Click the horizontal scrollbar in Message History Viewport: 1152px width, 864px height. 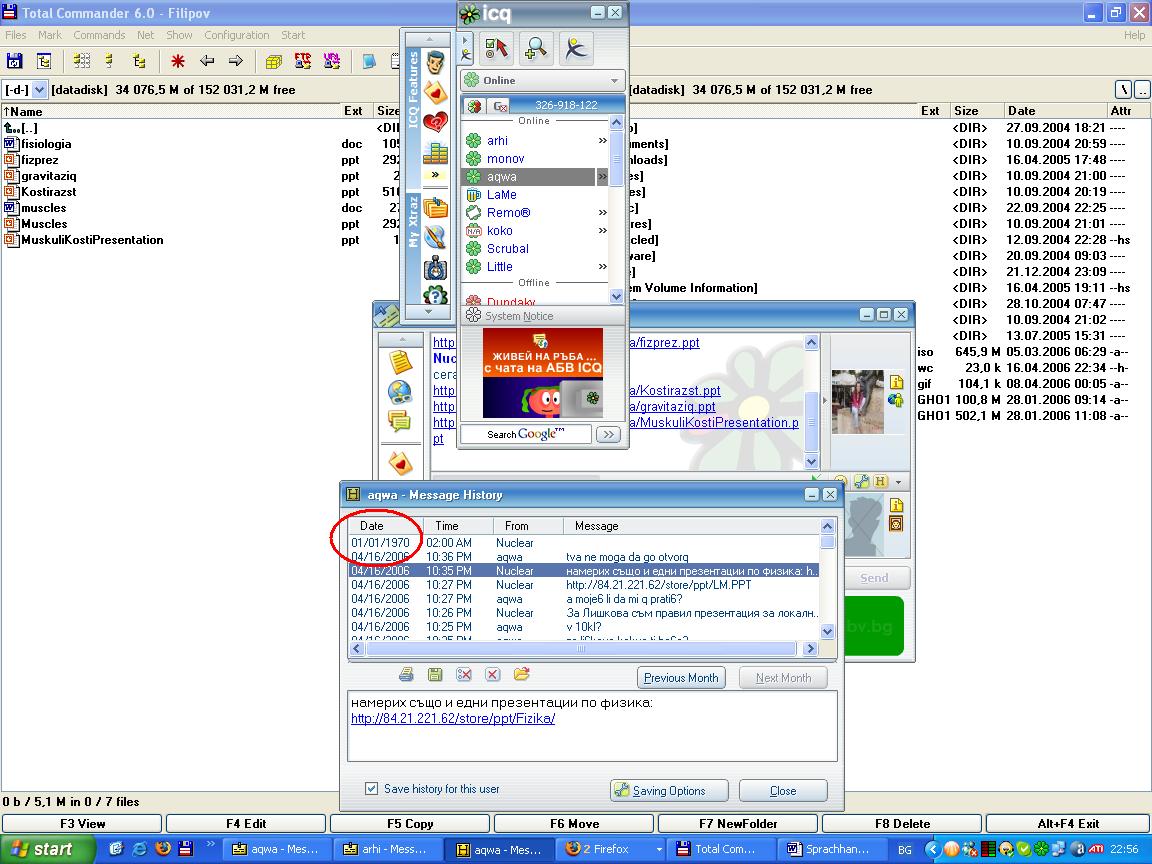(580, 649)
